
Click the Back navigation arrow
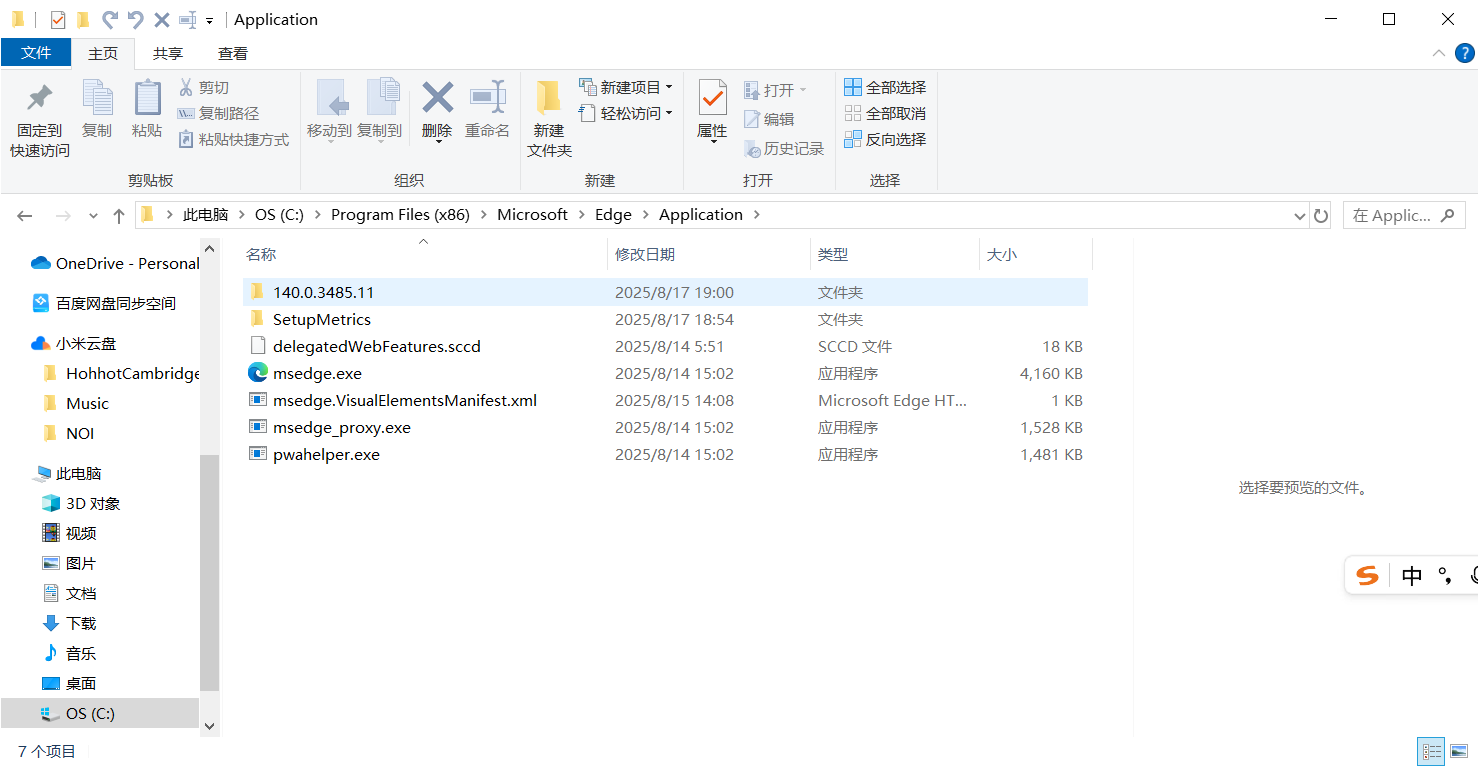click(25, 215)
